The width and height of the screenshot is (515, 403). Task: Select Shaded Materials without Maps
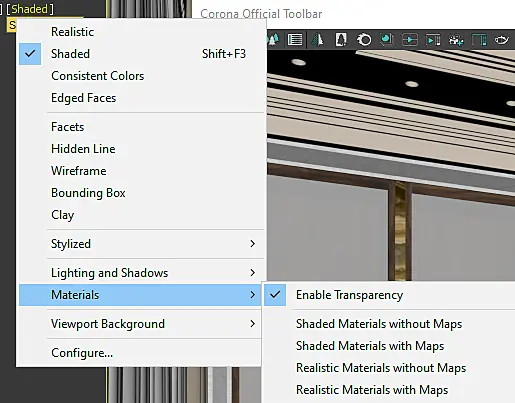[379, 324]
